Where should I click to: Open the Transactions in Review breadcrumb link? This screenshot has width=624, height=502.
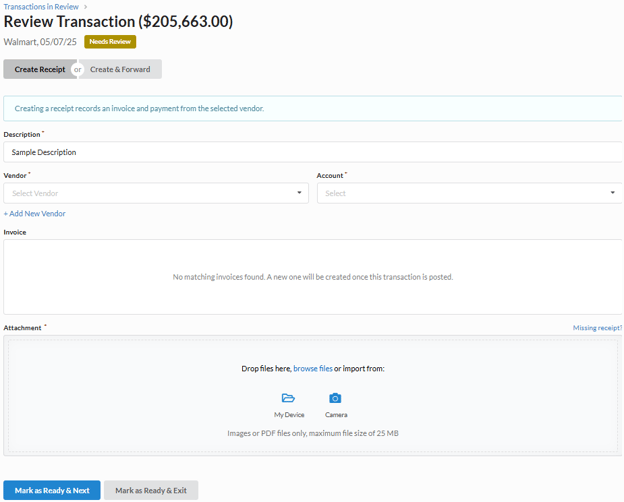click(x=41, y=7)
